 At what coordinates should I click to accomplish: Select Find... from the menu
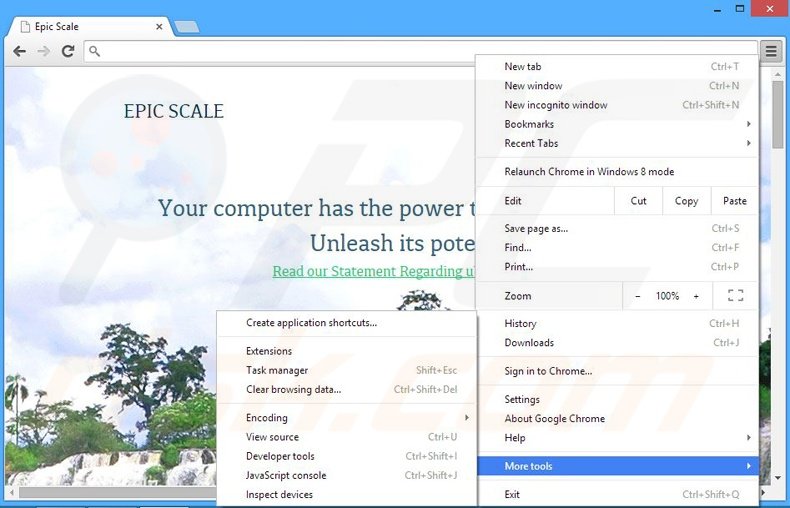pyautogui.click(x=617, y=247)
